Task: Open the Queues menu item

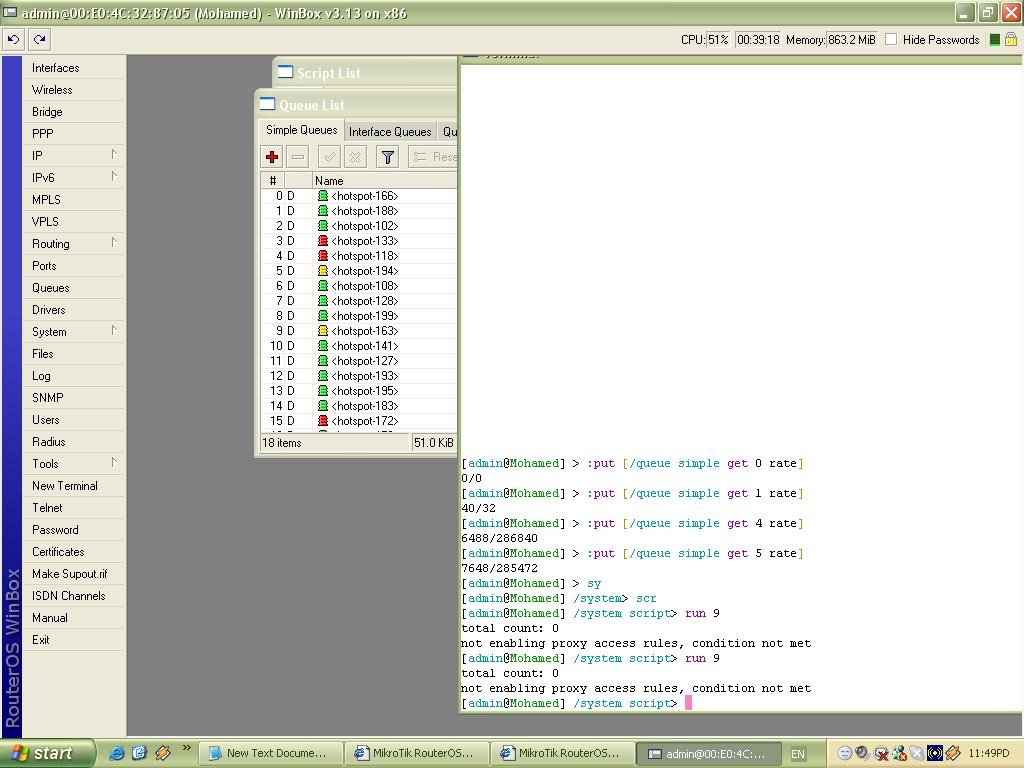Action: tap(51, 287)
